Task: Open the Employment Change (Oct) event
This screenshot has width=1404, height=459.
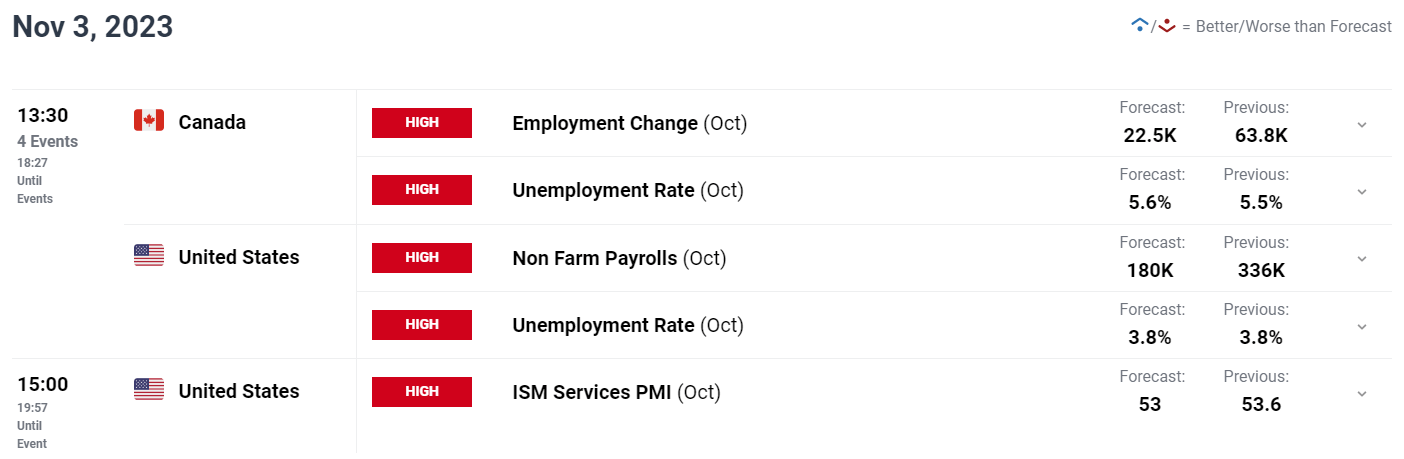Action: (630, 123)
